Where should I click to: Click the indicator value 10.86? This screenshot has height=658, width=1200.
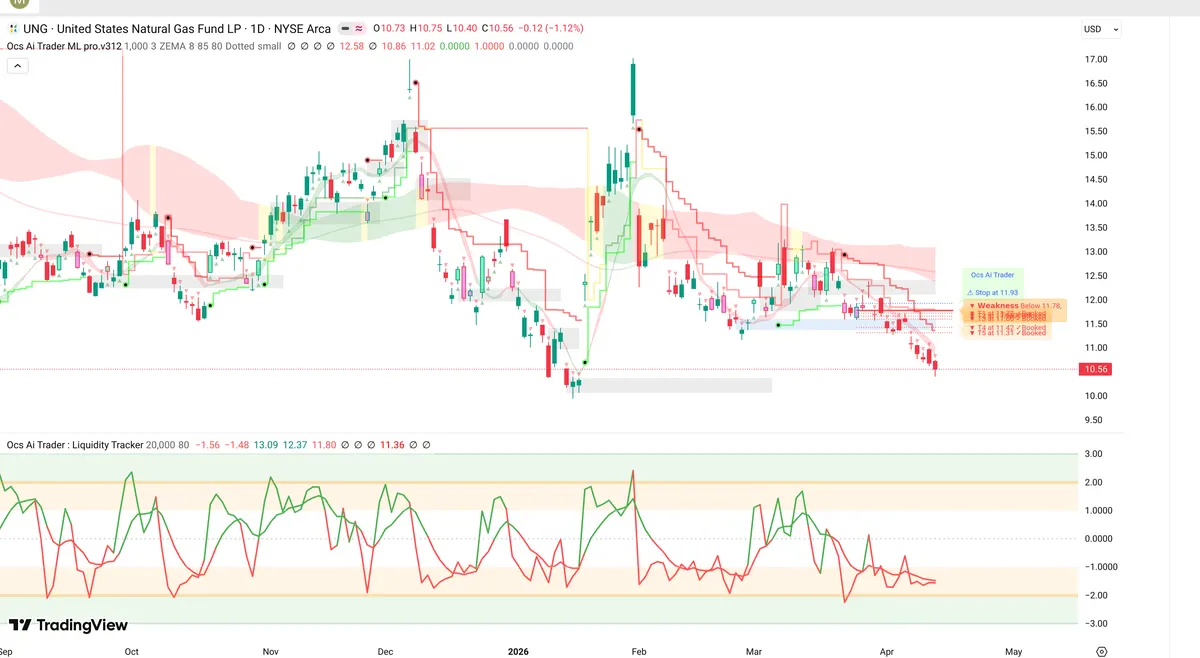click(x=393, y=46)
